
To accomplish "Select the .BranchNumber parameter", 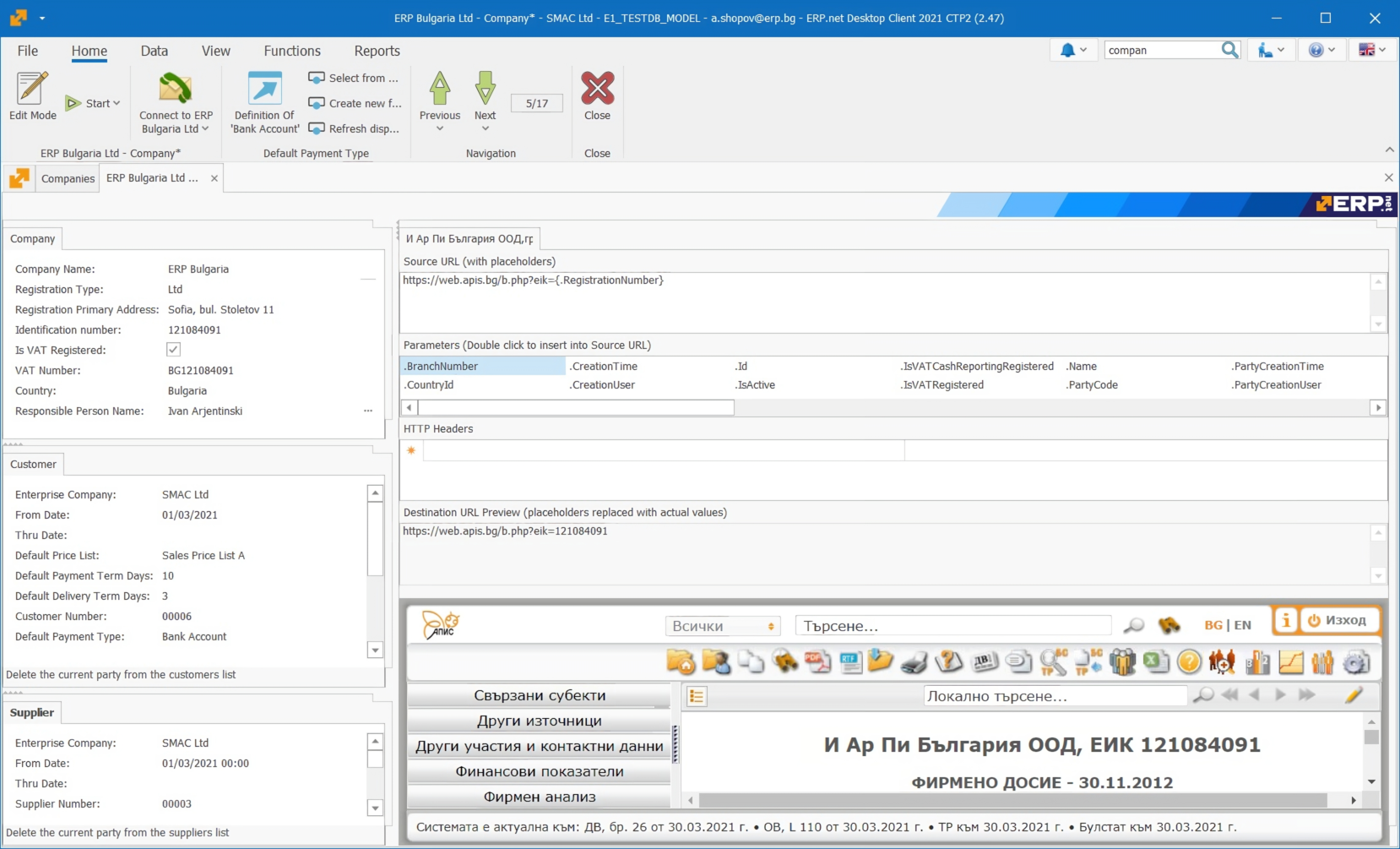I will pos(440,366).
